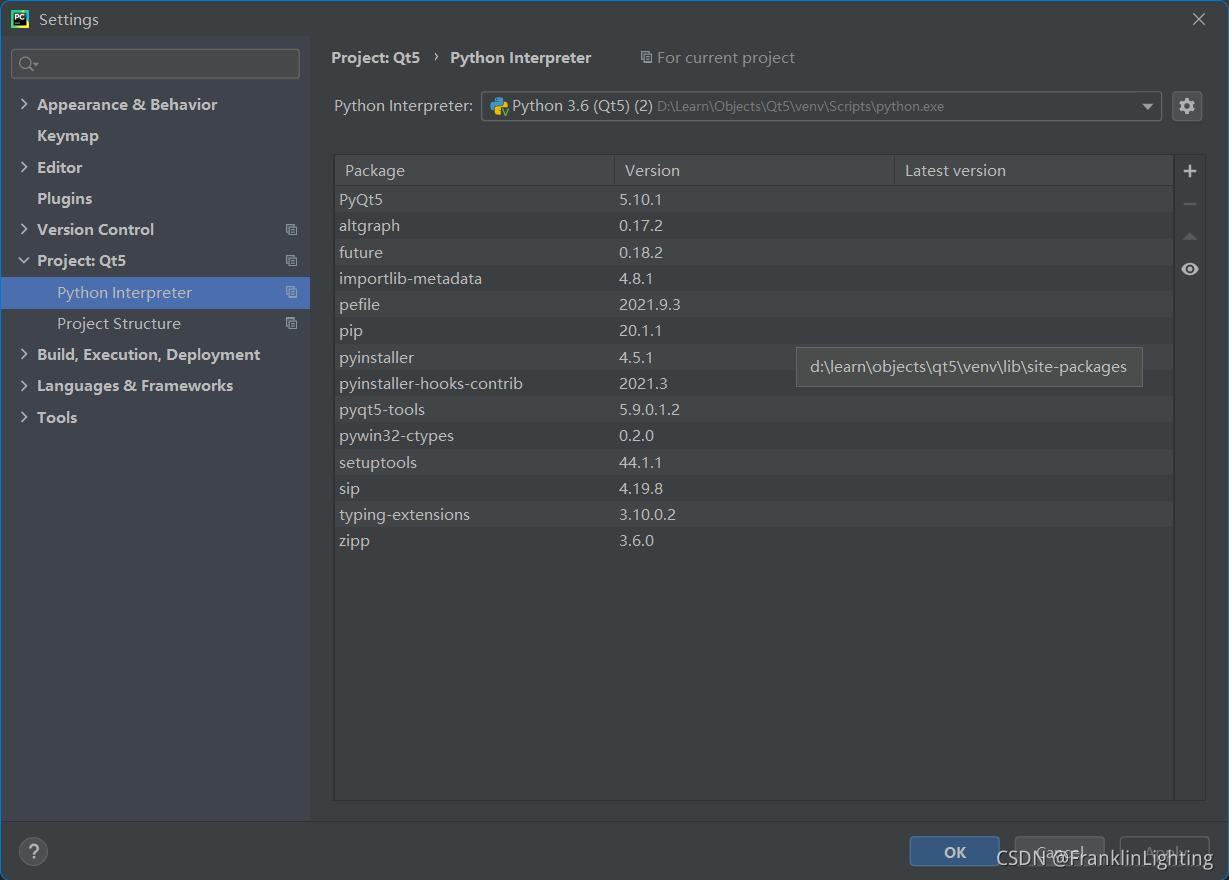Sort by Version column header
Screen dimensions: 1229x880
pos(754,171)
